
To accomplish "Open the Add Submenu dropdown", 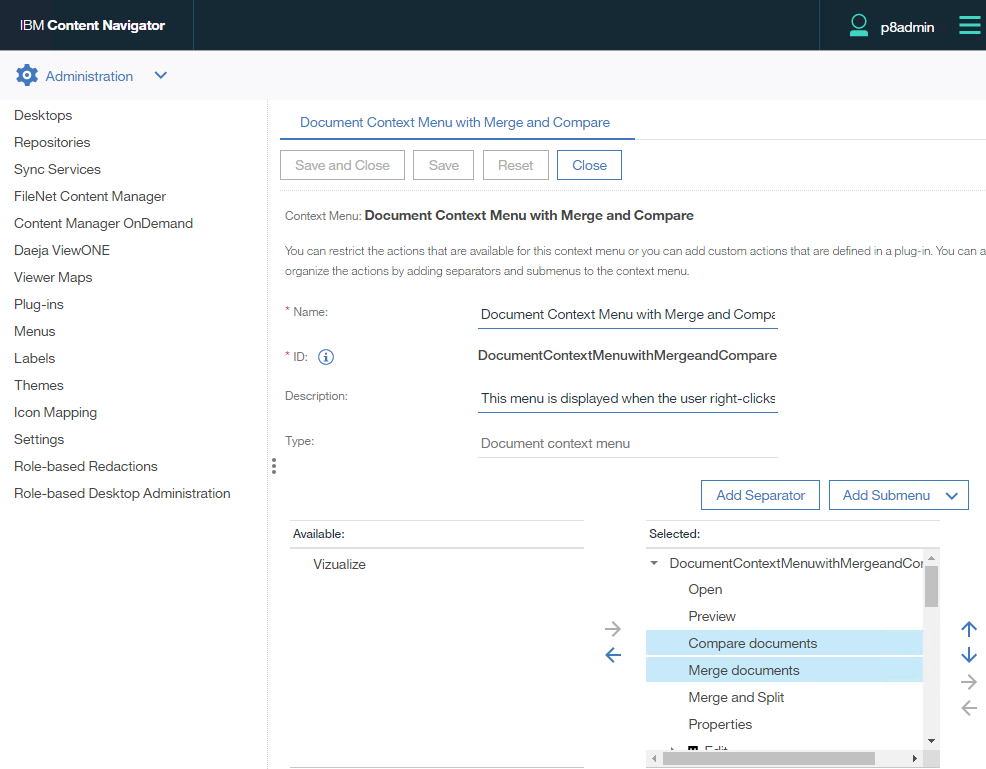I will click(x=898, y=495).
